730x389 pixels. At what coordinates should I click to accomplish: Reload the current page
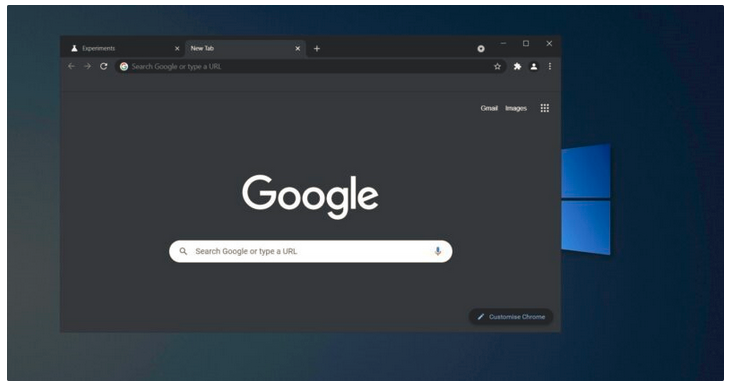tap(103, 67)
